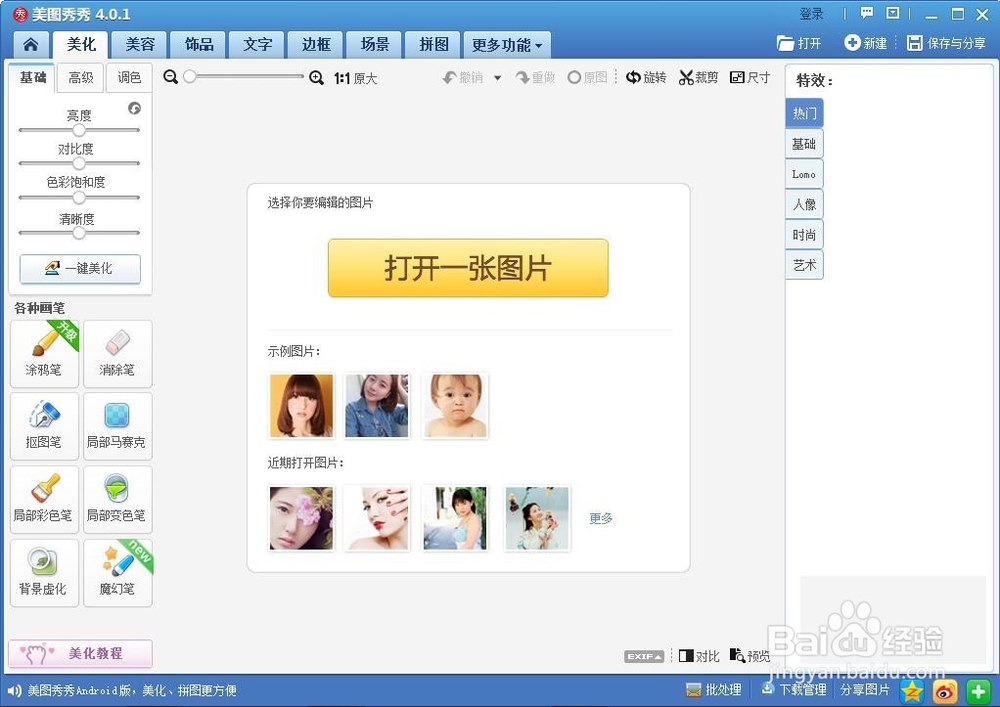The height and width of the screenshot is (707, 1000).
Task: Click the 亮度 brightness slider handle
Action: tap(79, 130)
